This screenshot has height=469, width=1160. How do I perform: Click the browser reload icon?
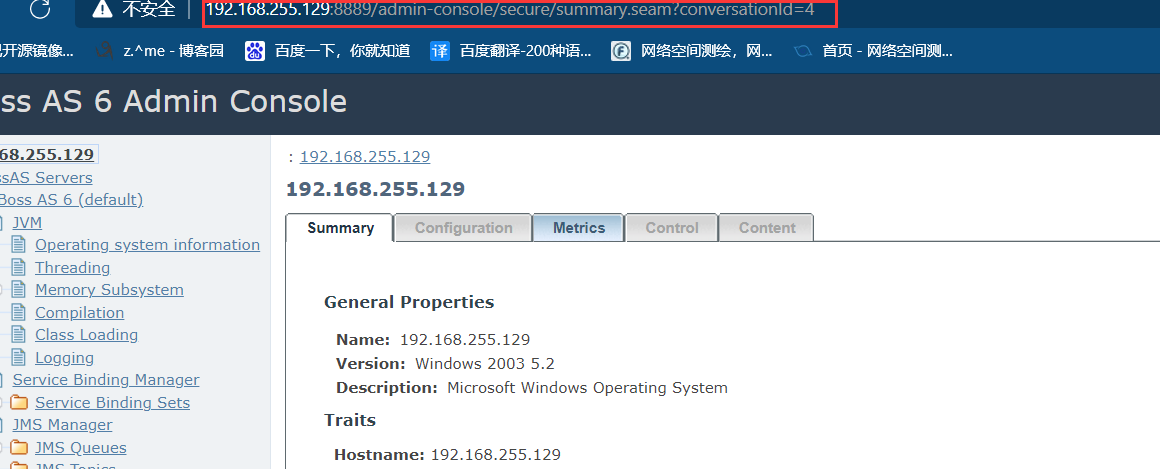point(41,10)
